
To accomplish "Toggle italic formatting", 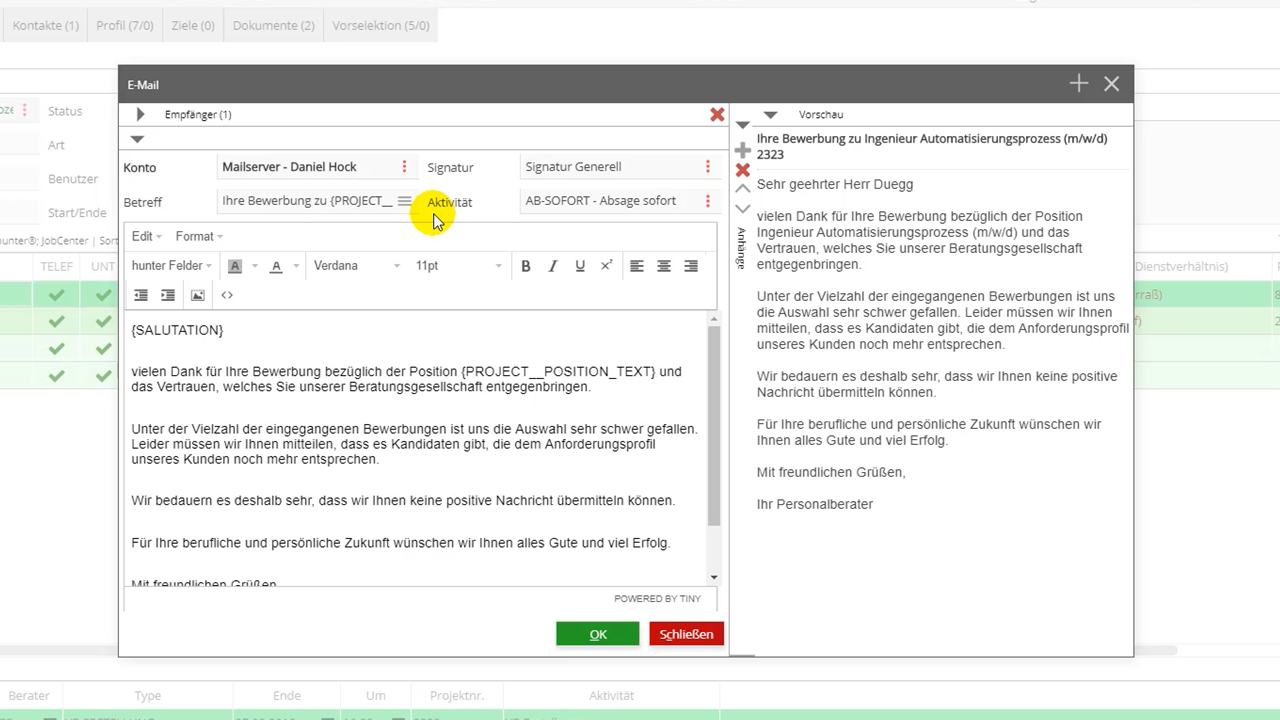I will click(x=553, y=266).
